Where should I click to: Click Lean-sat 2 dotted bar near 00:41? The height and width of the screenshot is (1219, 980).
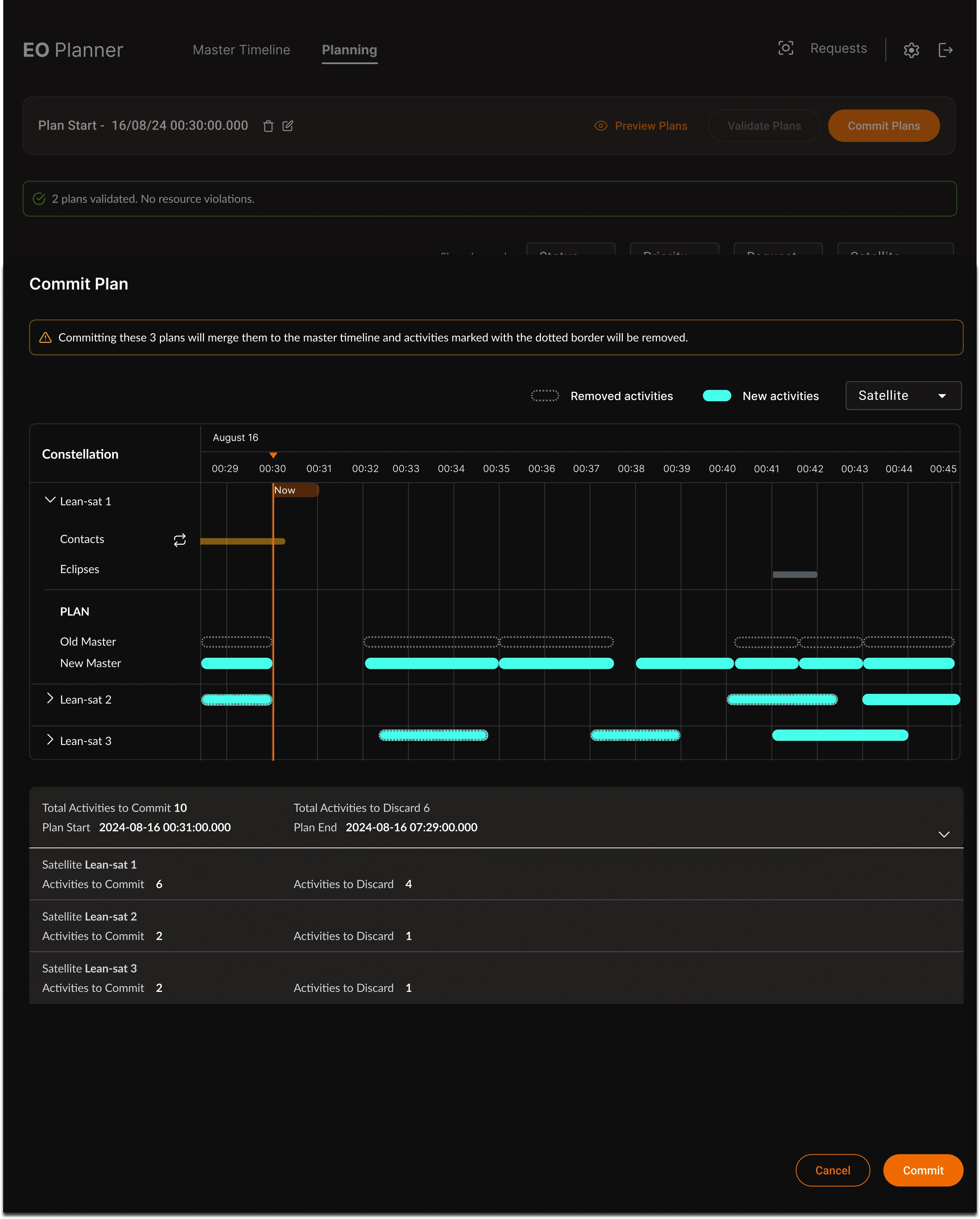point(781,699)
